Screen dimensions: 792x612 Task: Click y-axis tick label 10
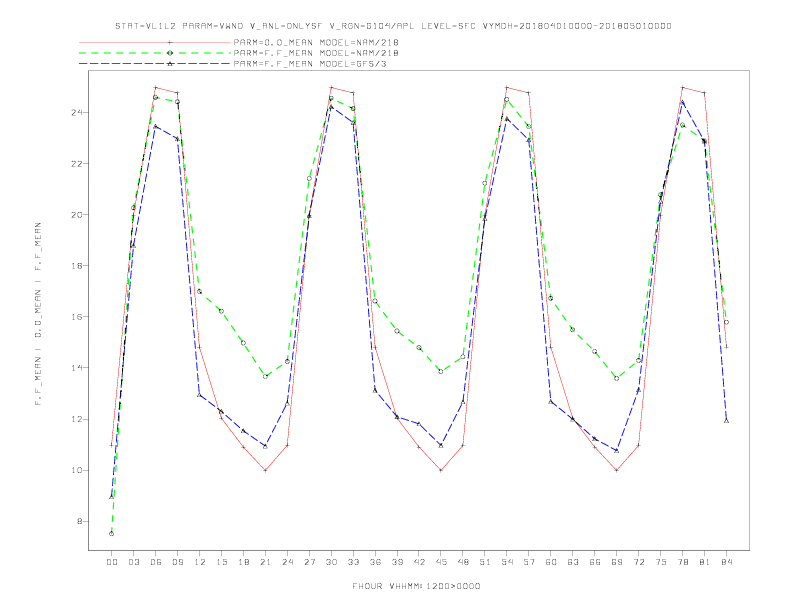point(77,470)
